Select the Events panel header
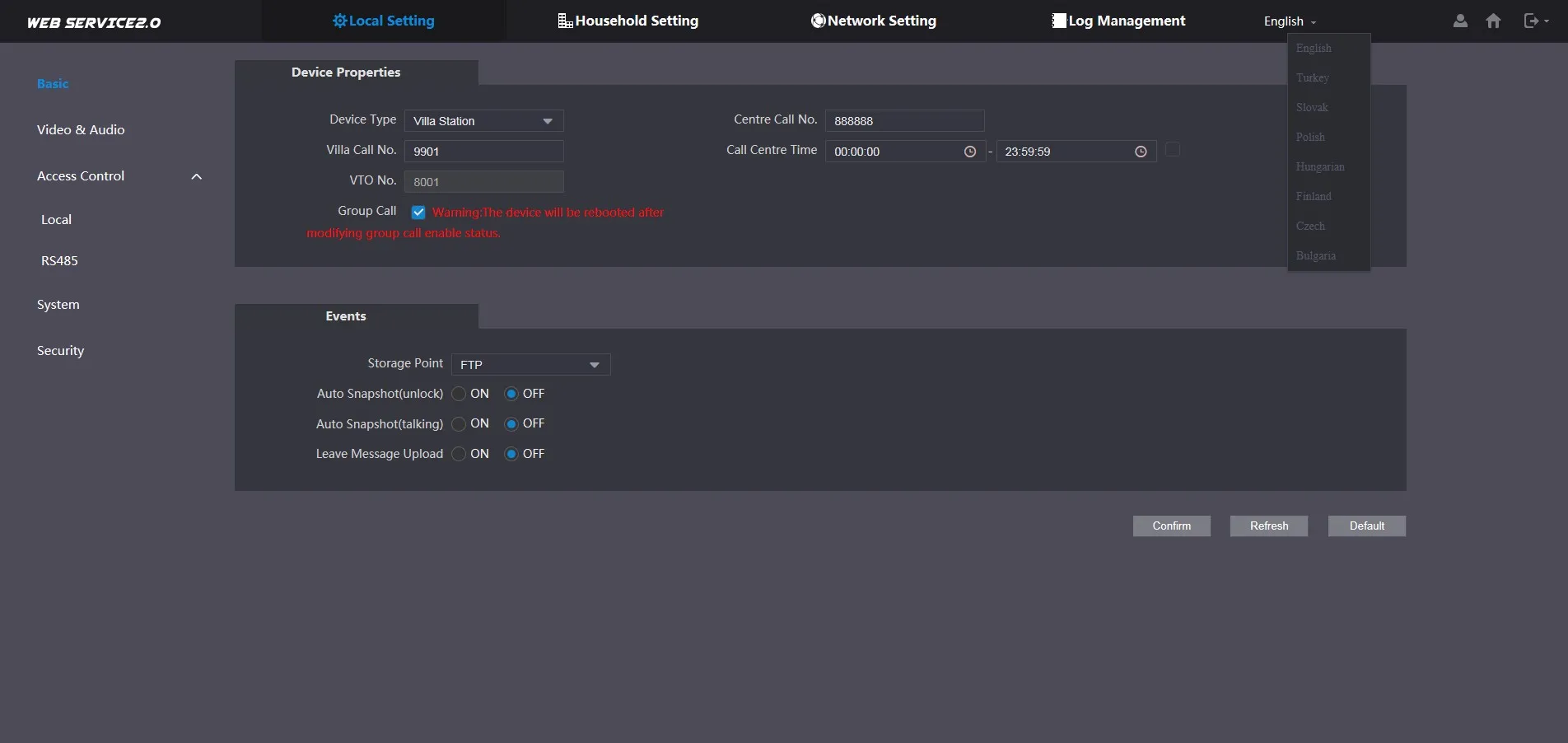The image size is (1568, 743). point(357,316)
